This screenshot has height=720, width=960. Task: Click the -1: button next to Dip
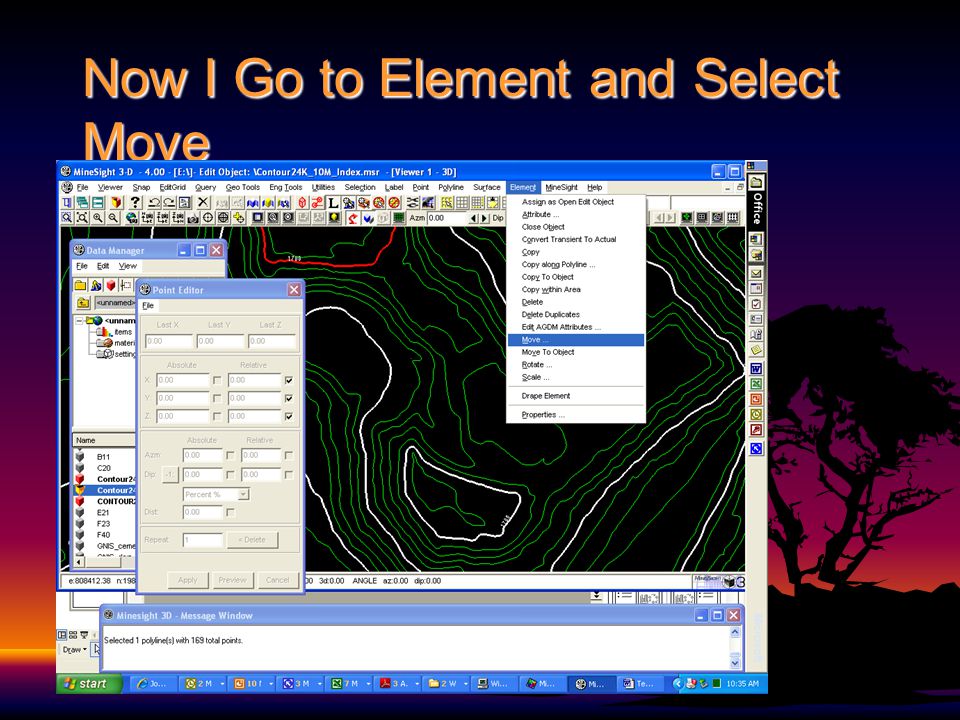pyautogui.click(x=170, y=474)
